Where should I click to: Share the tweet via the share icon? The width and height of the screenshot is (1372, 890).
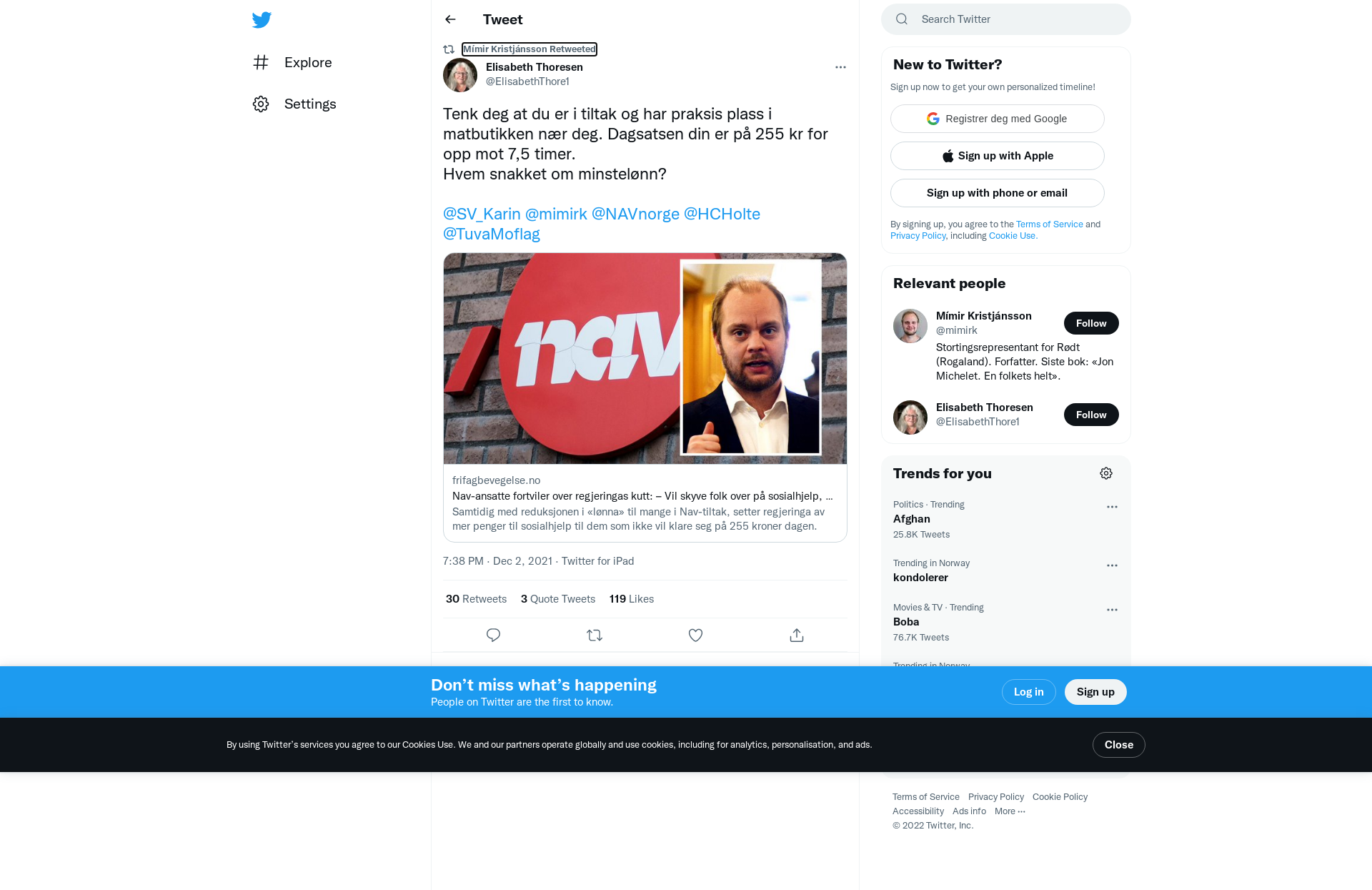tap(797, 635)
